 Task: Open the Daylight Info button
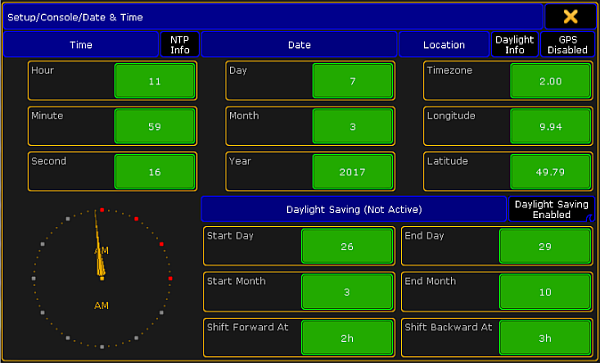point(515,45)
